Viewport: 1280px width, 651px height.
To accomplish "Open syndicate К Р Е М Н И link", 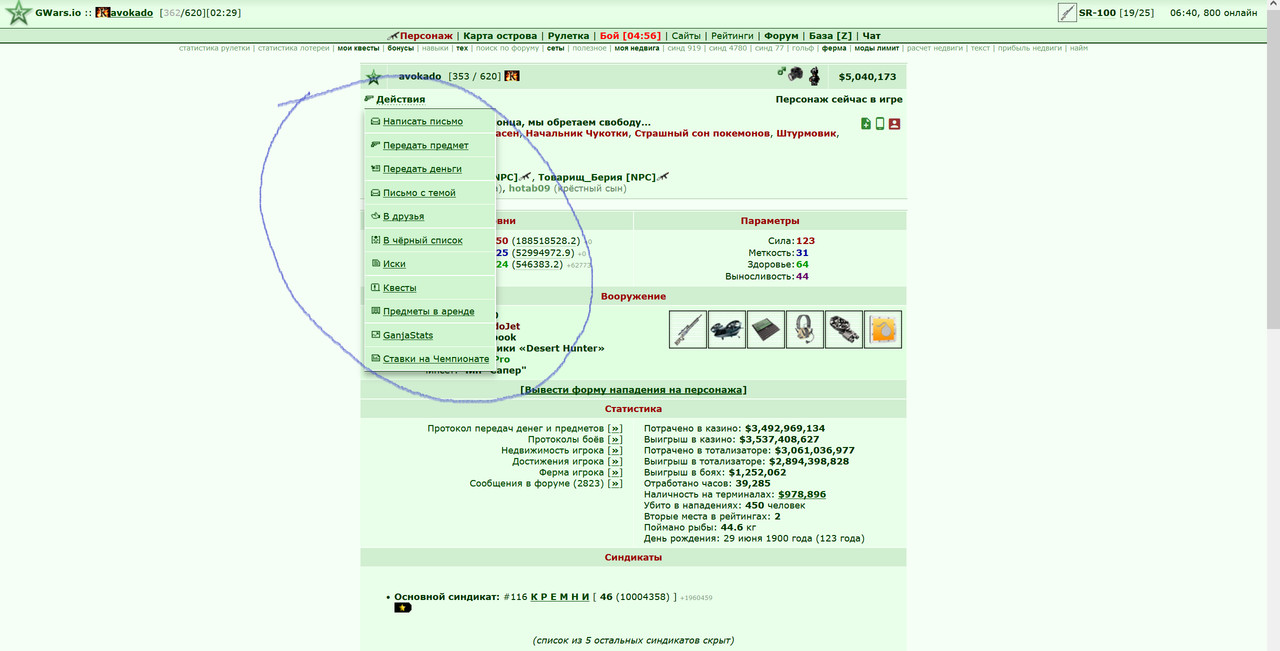I will 560,597.
